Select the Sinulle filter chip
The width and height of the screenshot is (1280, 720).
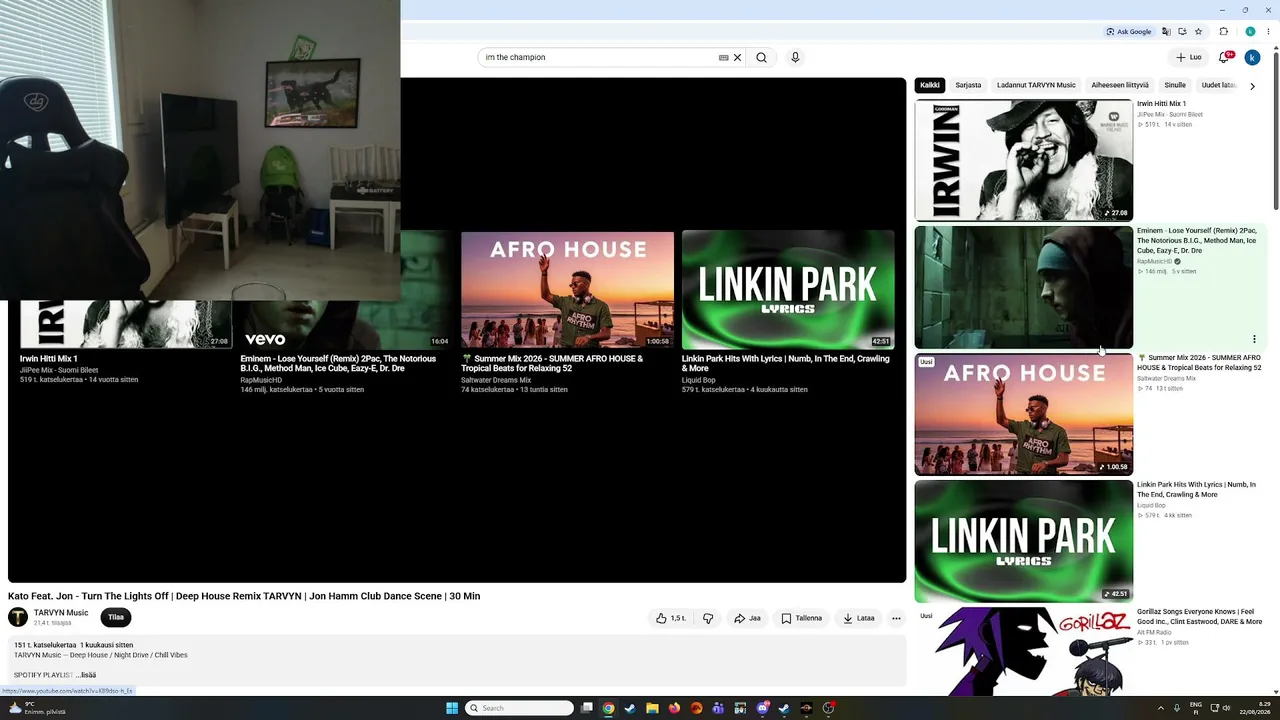(1175, 85)
